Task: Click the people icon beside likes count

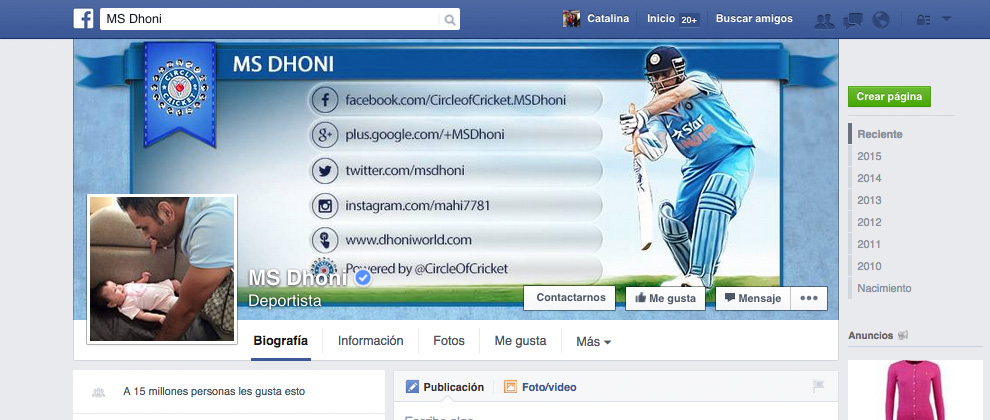Action: (98, 392)
